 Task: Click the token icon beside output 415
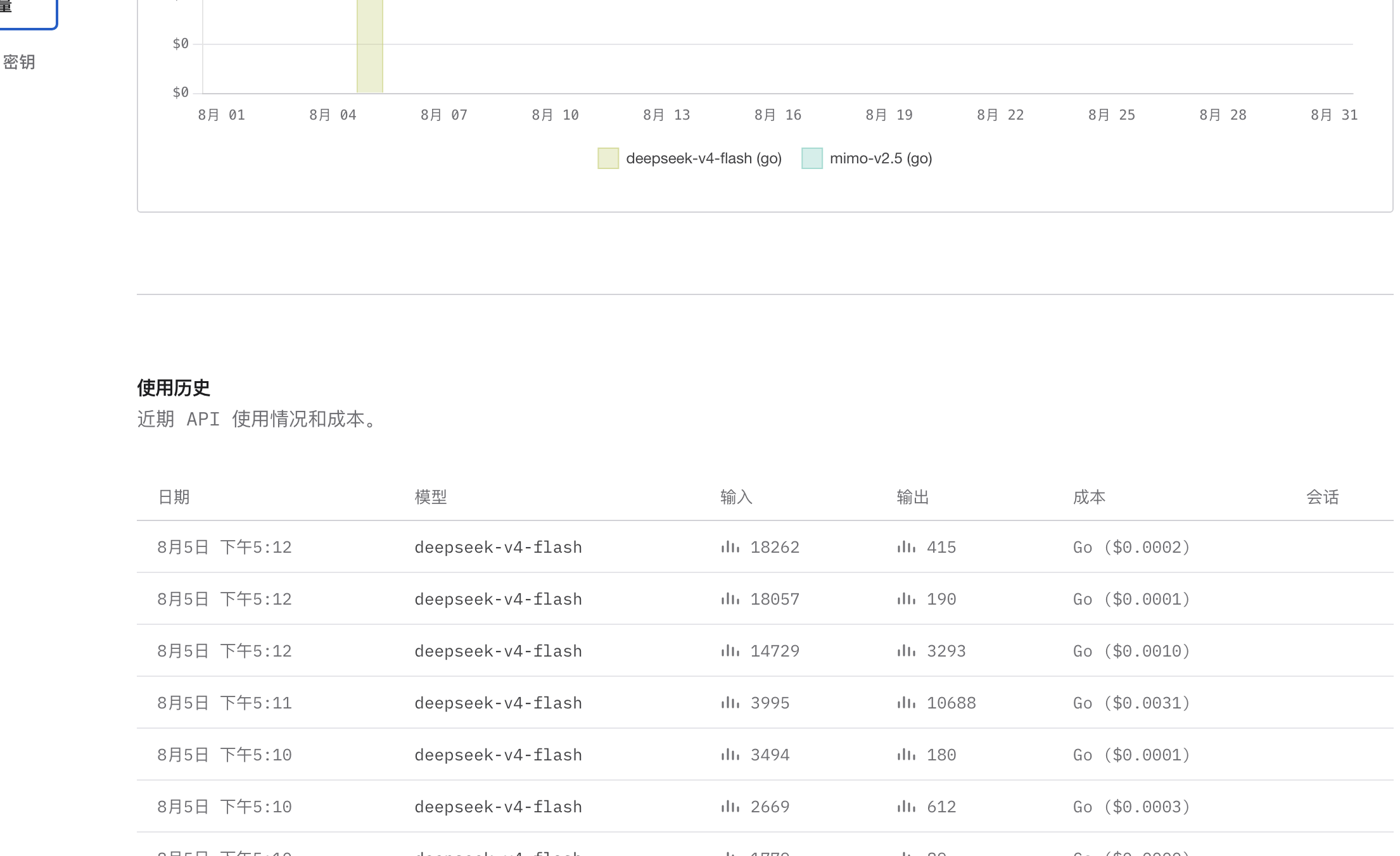907,547
